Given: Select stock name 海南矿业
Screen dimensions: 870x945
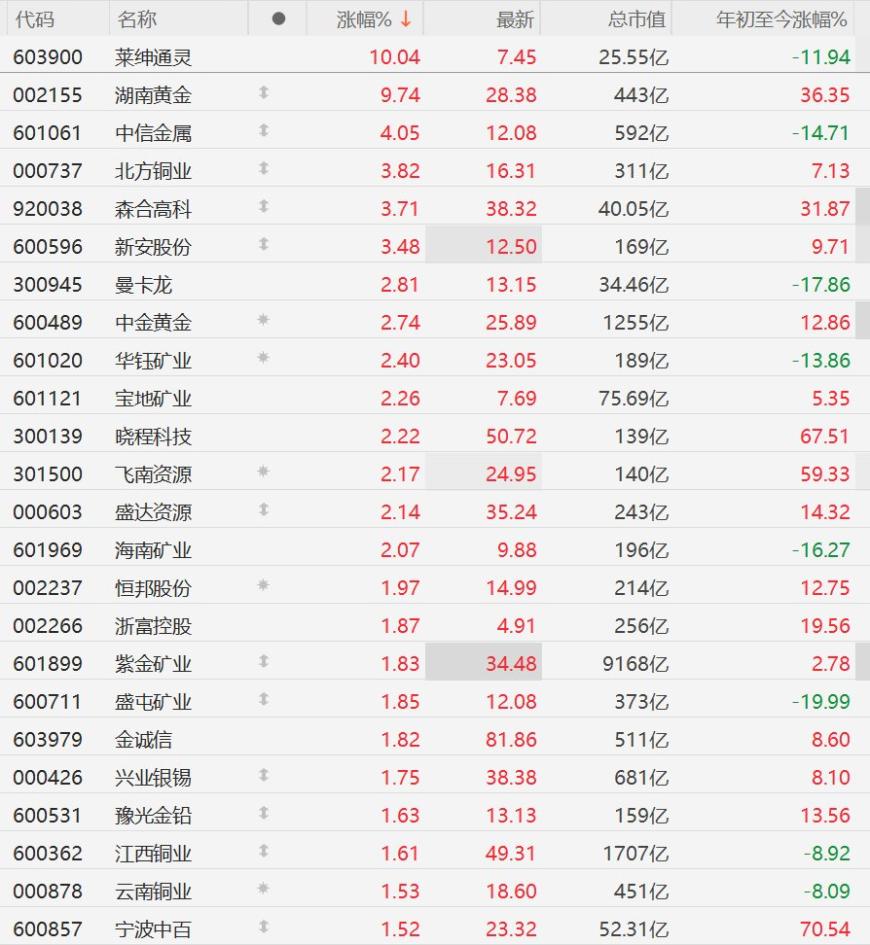Looking at the screenshot, I should click(153, 550).
